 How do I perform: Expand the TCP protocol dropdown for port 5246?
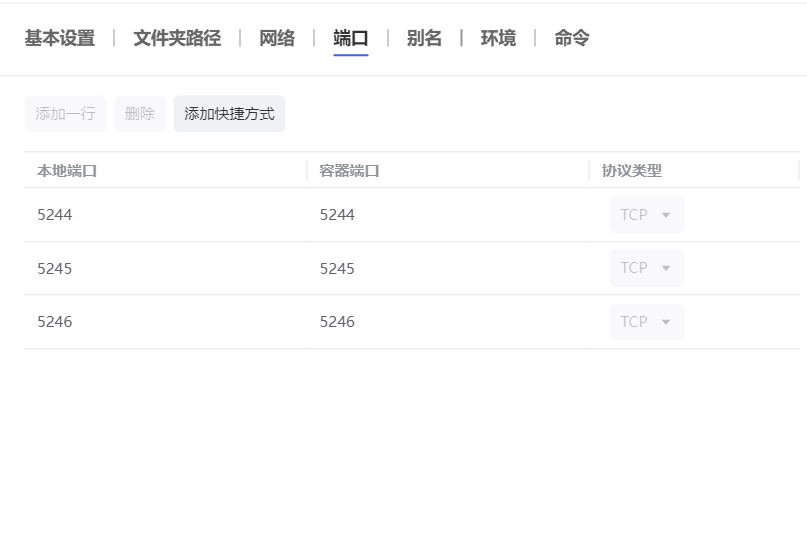pos(646,322)
